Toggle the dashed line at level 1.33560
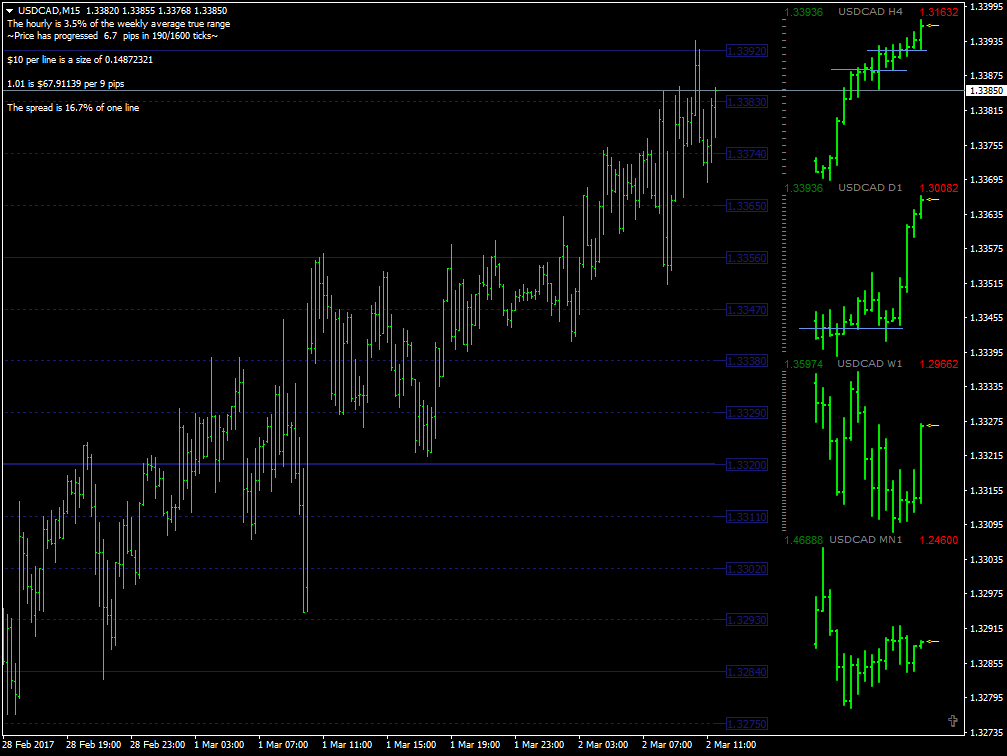Screen dimensions: 1007x756 click(x=400, y=259)
